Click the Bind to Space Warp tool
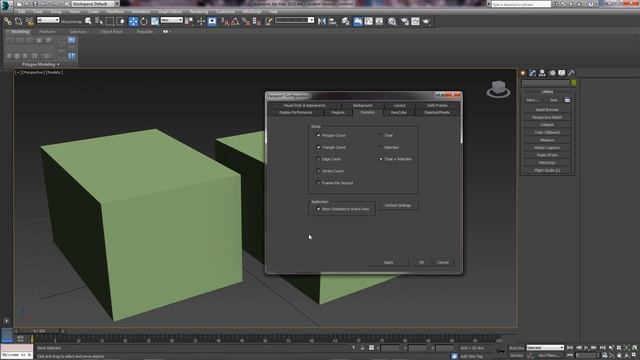The image size is (640, 360). pyautogui.click(x=29, y=21)
